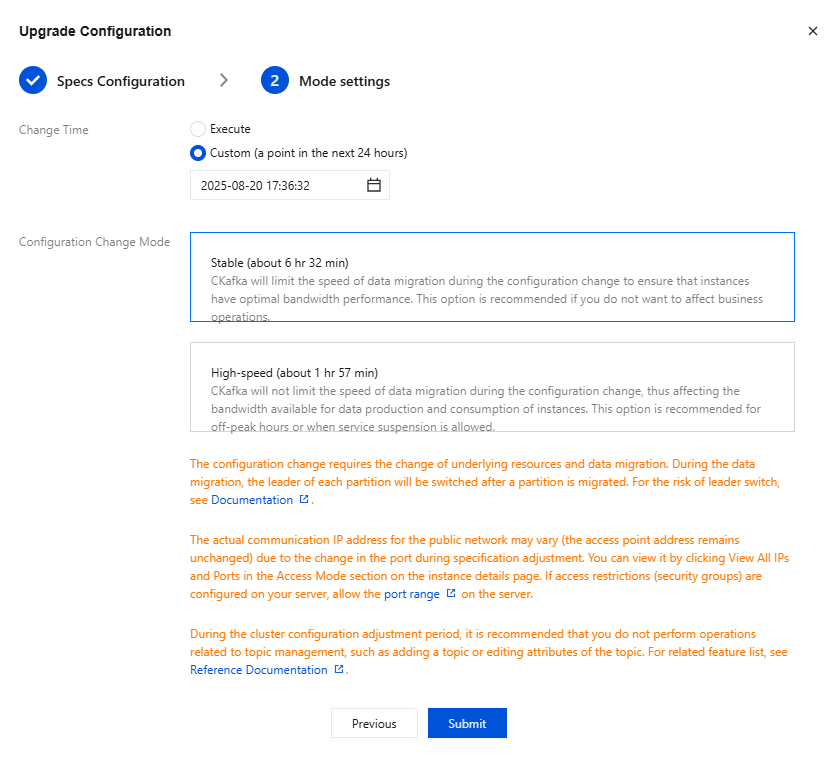The image size is (836, 757).
Task: Open the calendar icon in the date field
Action: pos(374,185)
